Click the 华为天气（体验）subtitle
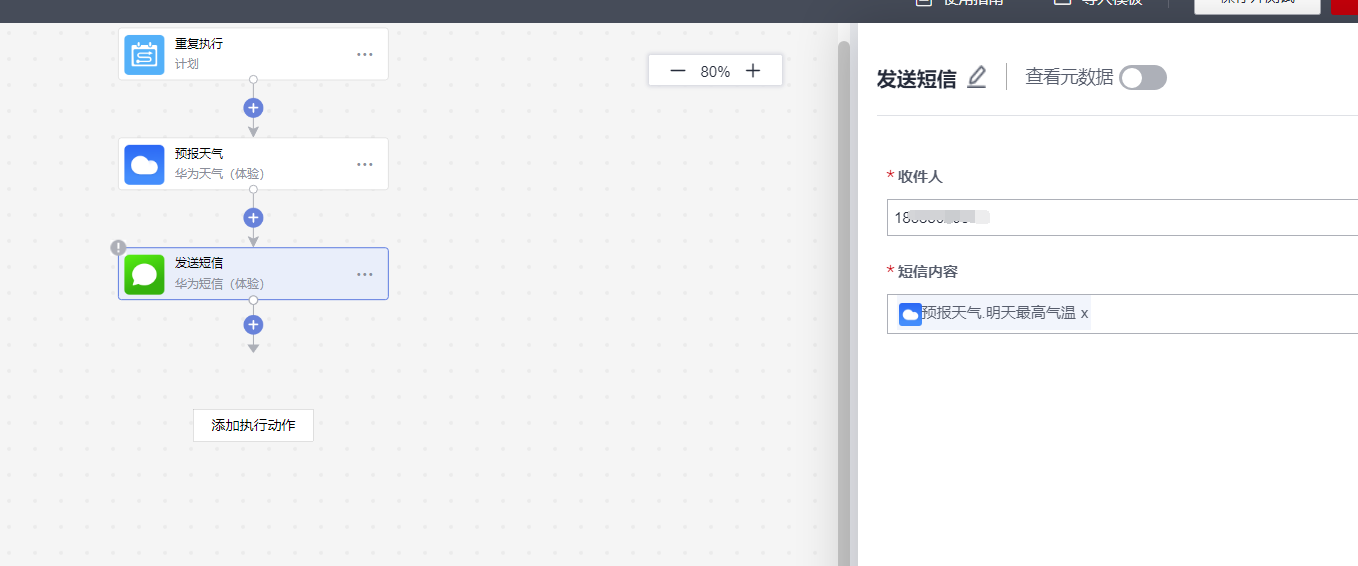The image size is (1358, 566). click(220, 174)
